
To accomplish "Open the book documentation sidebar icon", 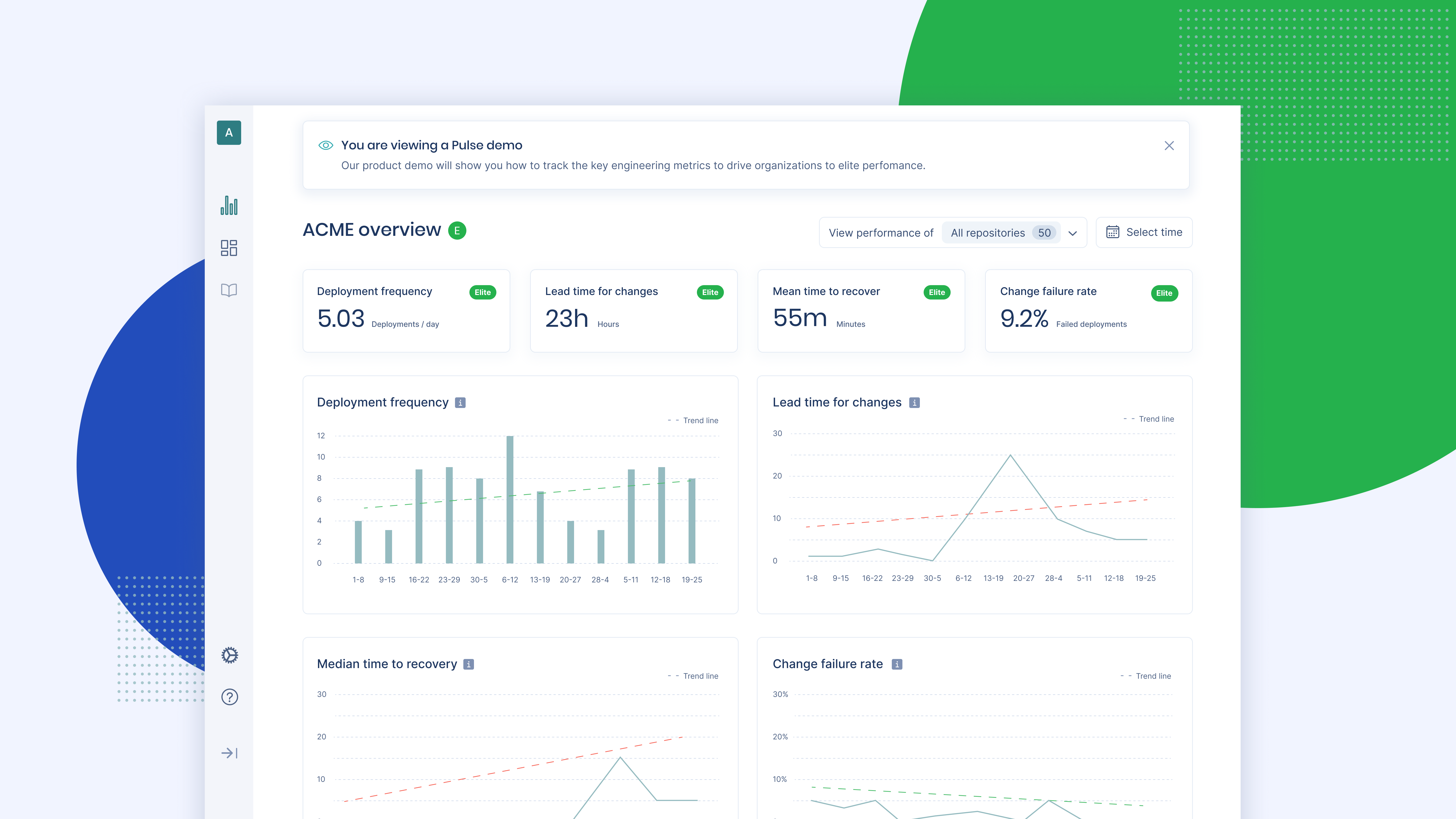I will (229, 290).
